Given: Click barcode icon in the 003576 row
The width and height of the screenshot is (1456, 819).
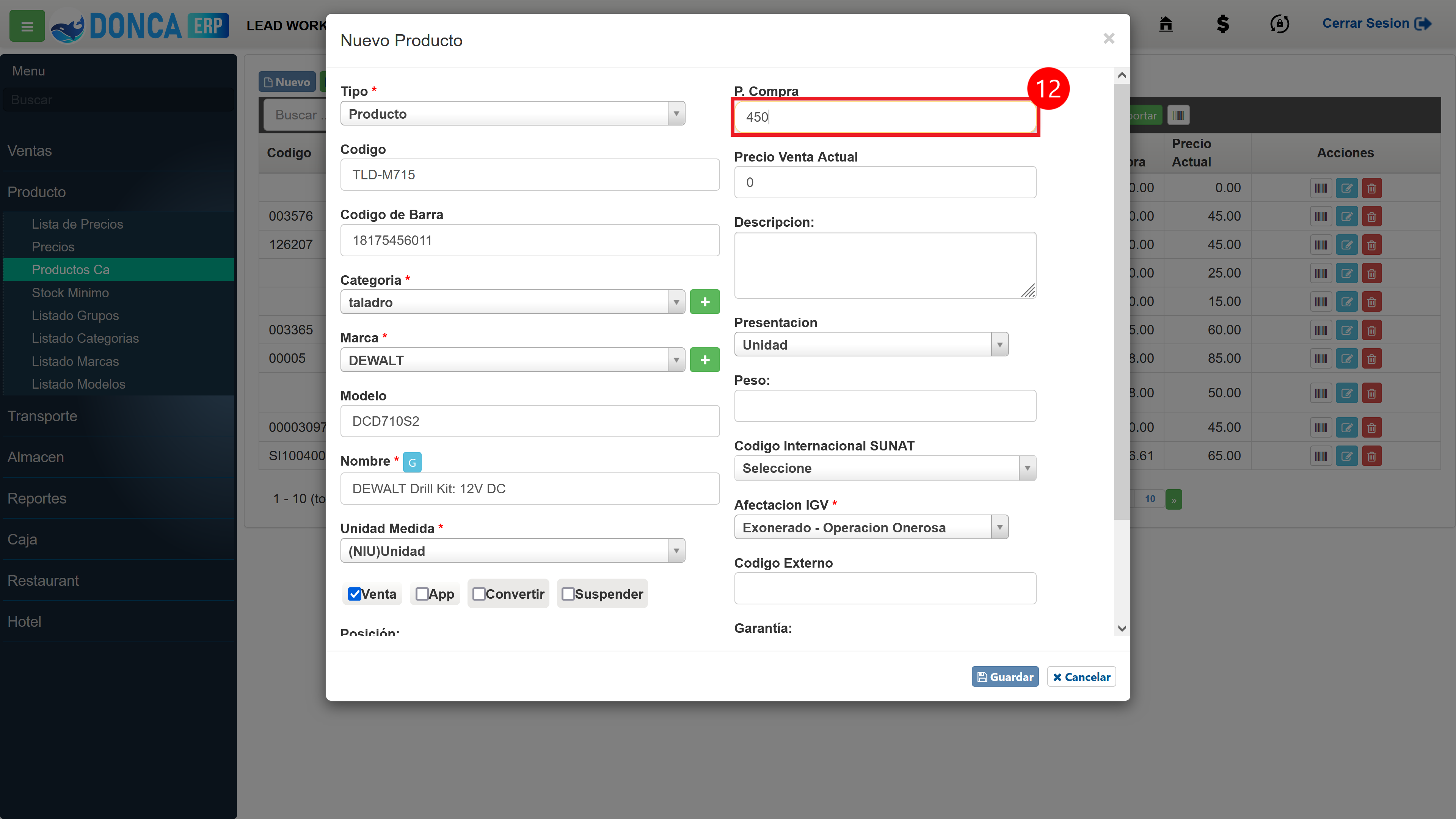Looking at the screenshot, I should coord(1321,217).
